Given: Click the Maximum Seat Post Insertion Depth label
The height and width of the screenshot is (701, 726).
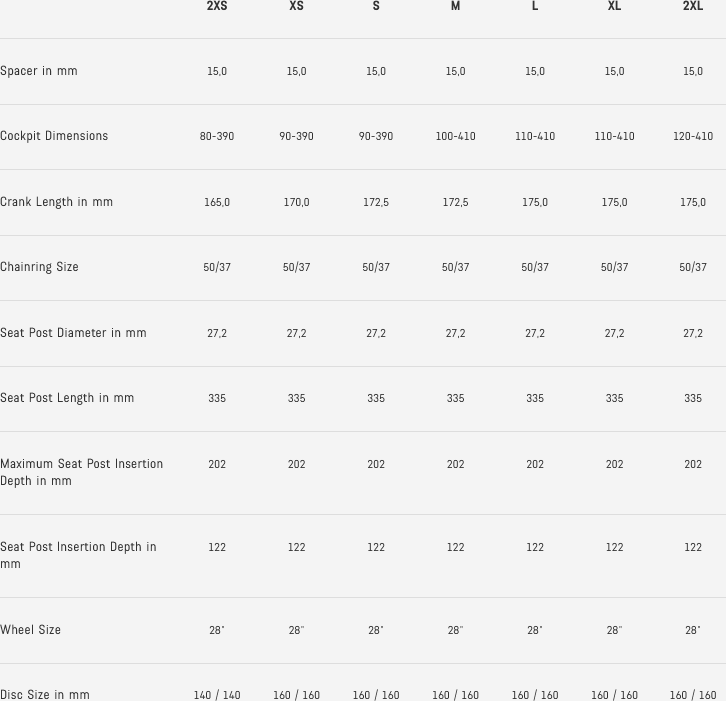Looking at the screenshot, I should tap(81, 472).
